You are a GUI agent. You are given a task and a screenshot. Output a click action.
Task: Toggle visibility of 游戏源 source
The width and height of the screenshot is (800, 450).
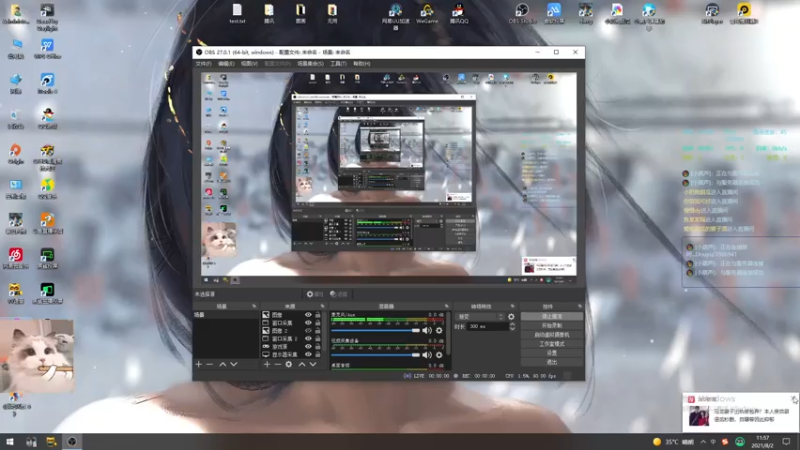pyautogui.click(x=308, y=346)
